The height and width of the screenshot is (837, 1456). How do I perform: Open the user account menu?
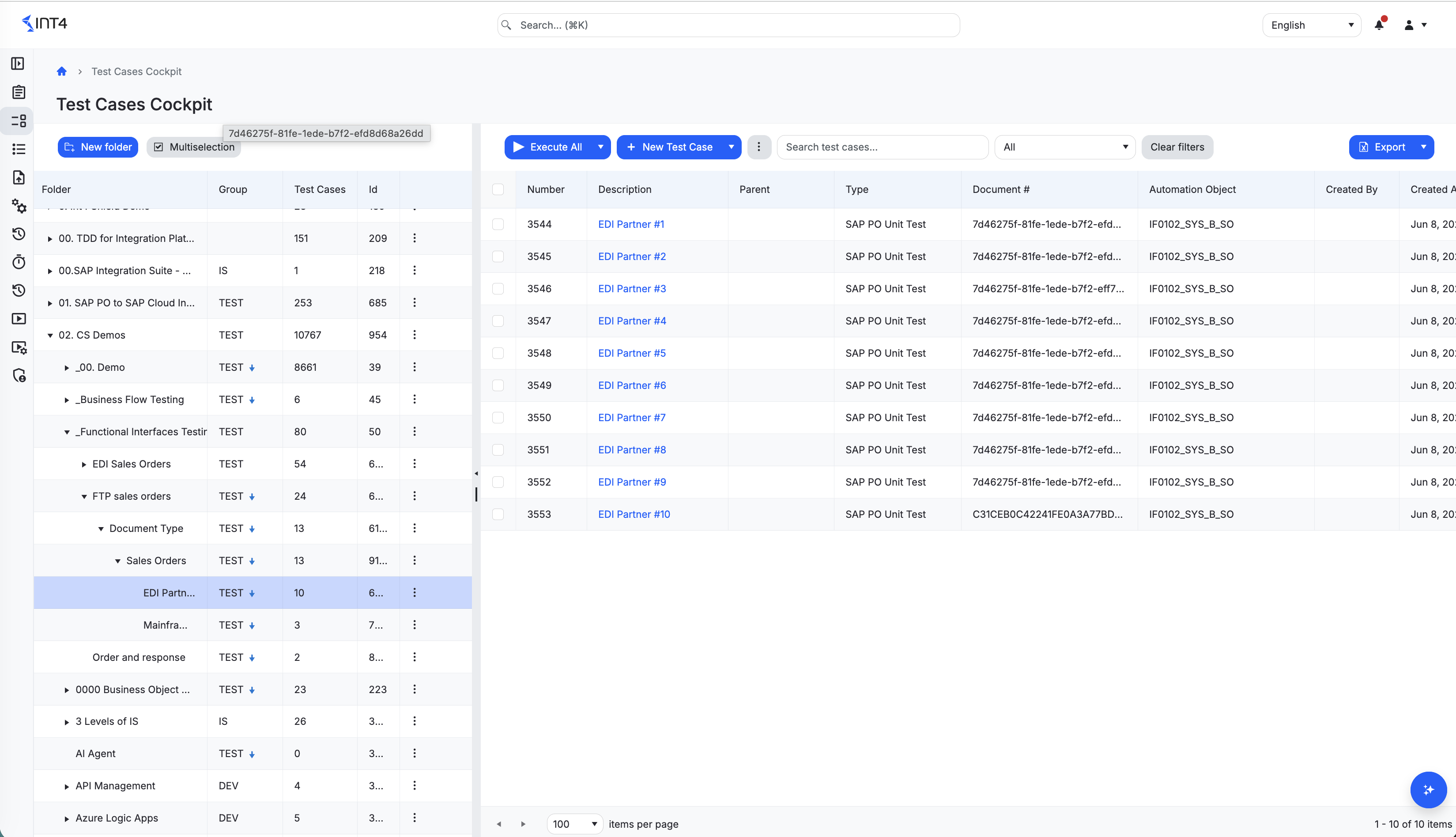[x=1415, y=25]
